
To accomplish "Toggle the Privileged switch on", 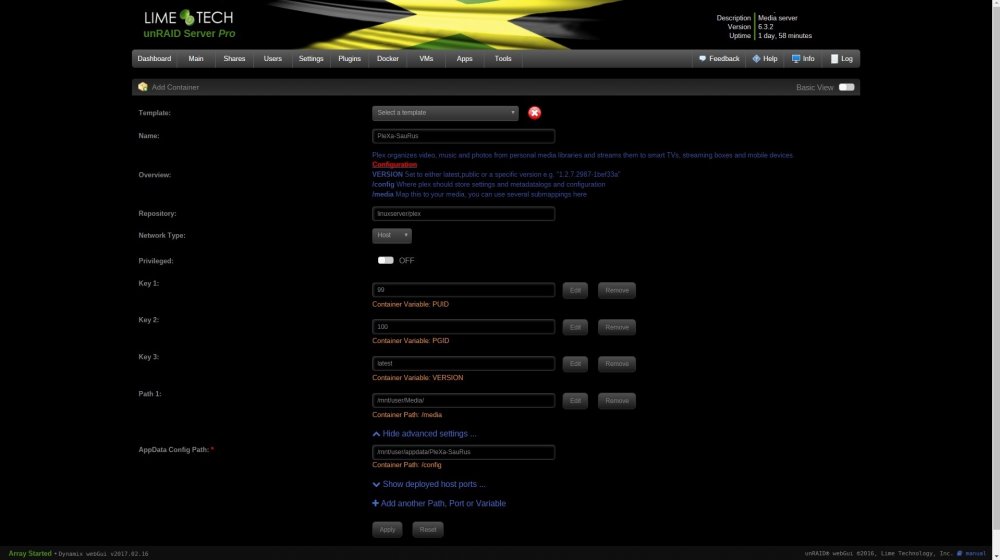I will coord(385,260).
